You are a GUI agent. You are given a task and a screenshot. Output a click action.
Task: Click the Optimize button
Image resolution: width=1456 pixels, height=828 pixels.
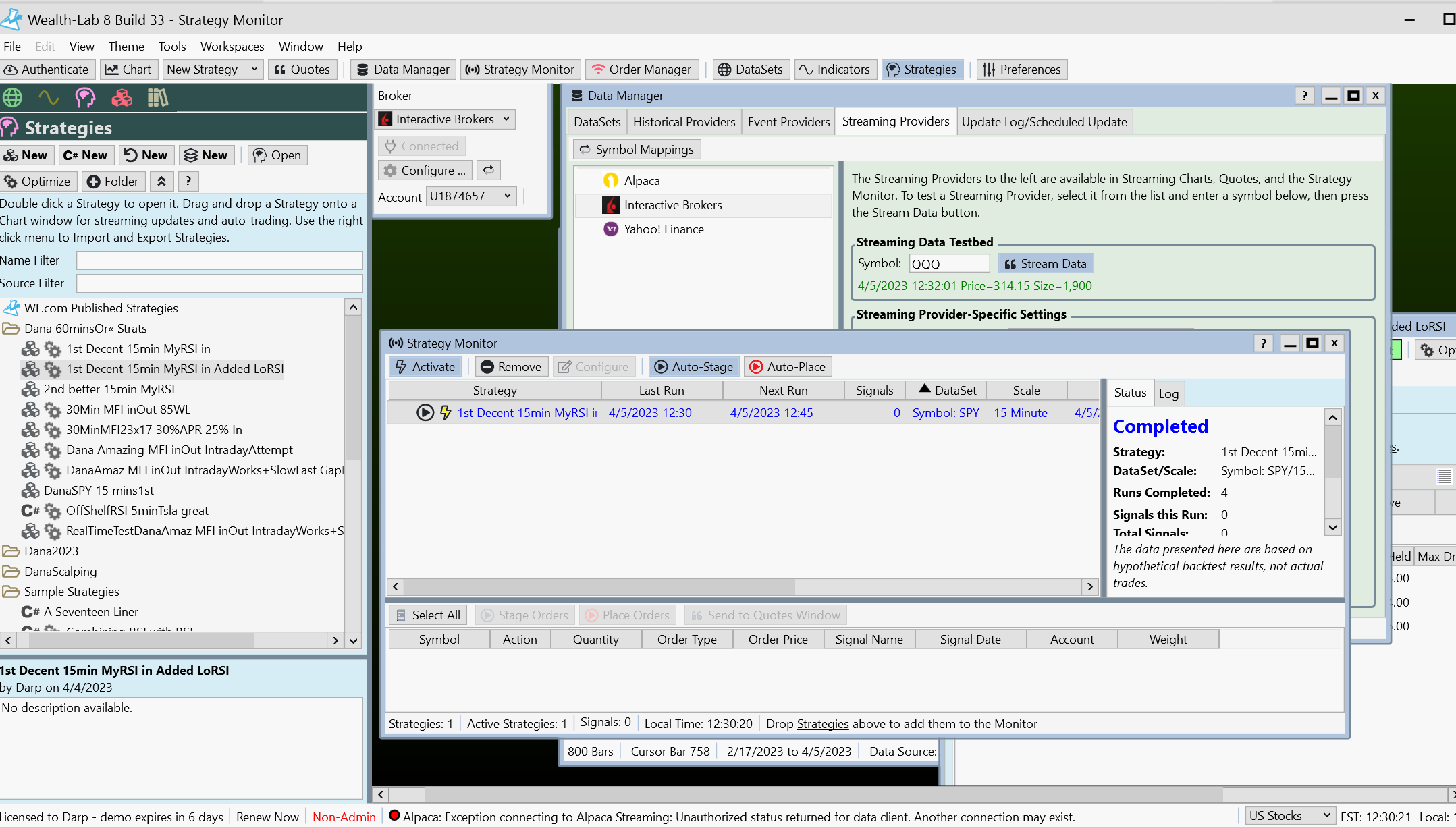pos(38,181)
